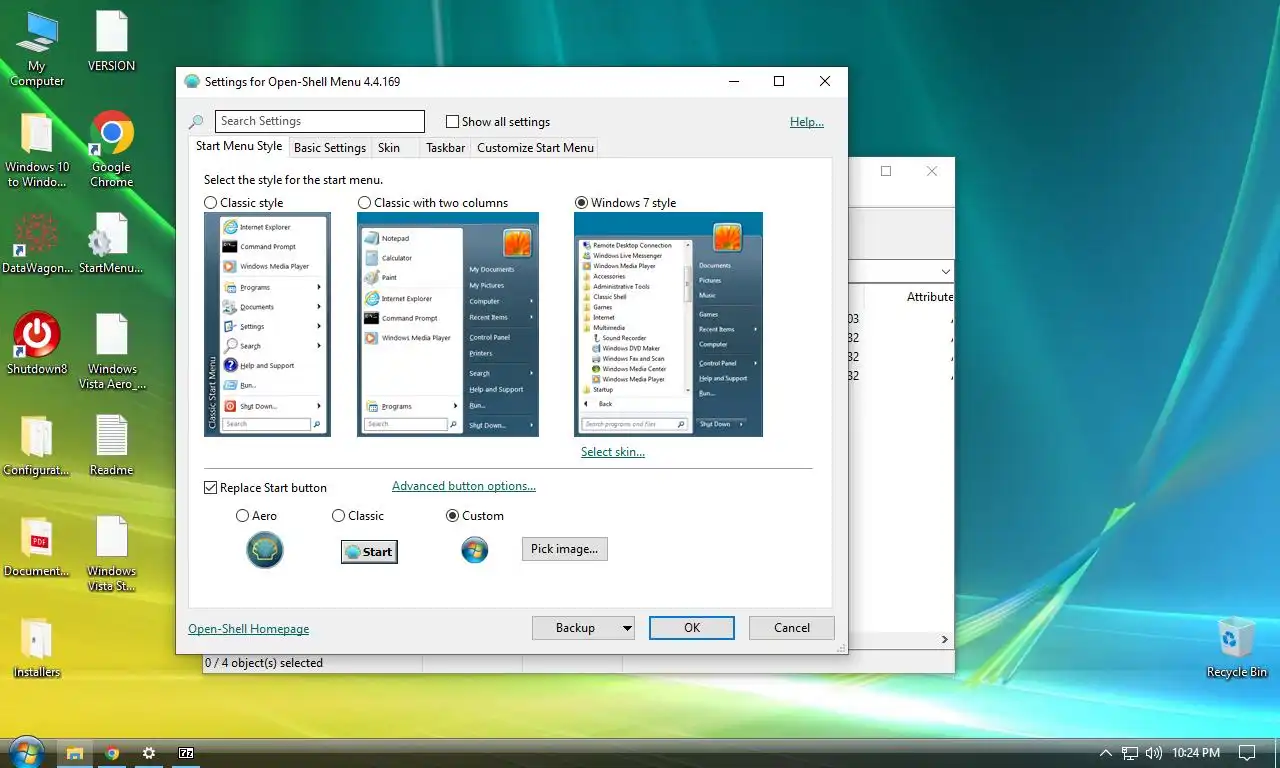Open the Installers folder icon
Image resolution: width=1280 pixels, height=768 pixels.
(37, 648)
